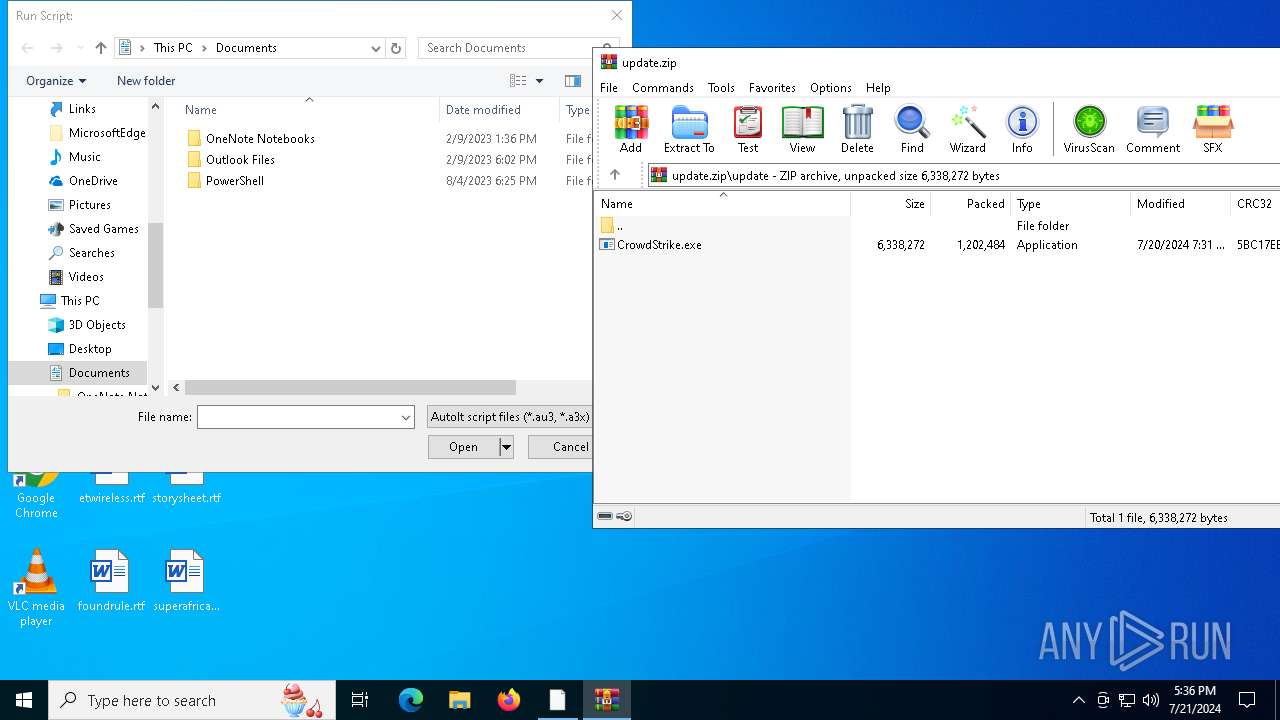Select the foundrule.rtf desktop file
This screenshot has height=720, width=1280.
coord(111,581)
